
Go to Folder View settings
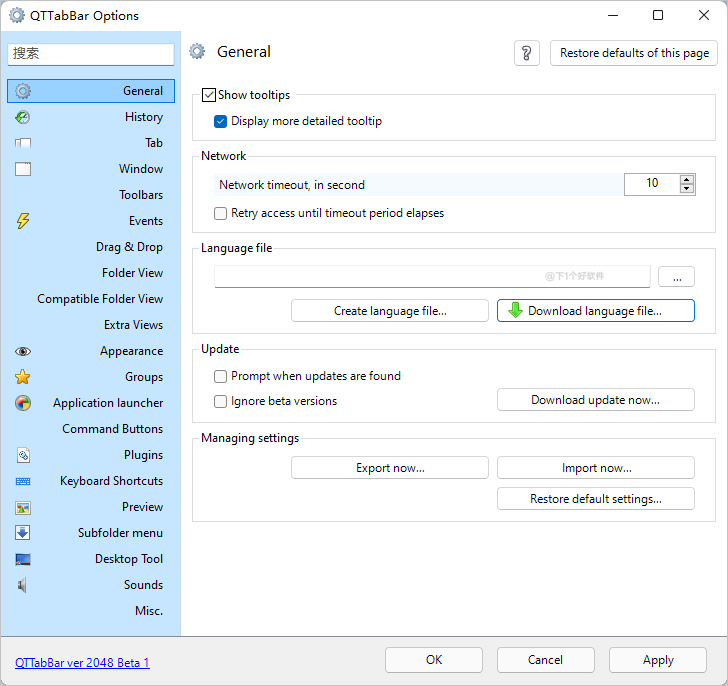point(91,273)
